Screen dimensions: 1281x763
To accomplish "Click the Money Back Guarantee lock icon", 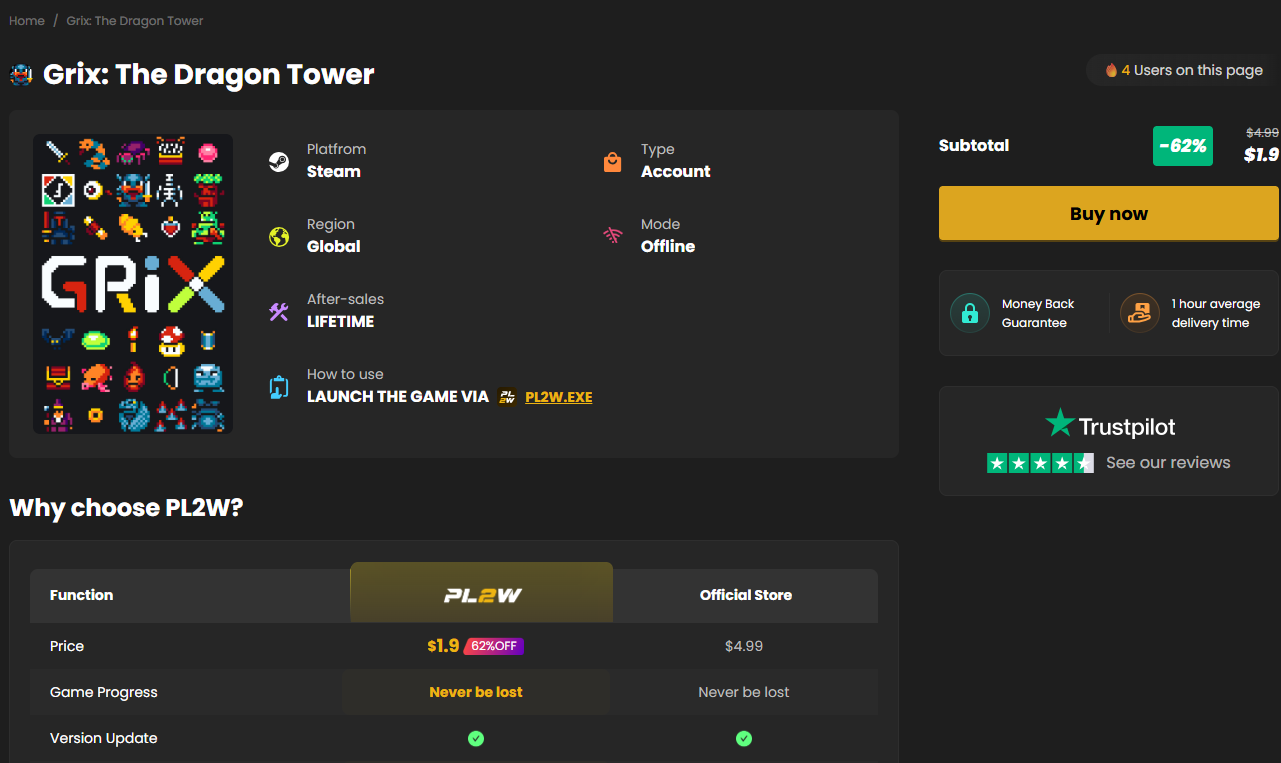I will 969,313.
